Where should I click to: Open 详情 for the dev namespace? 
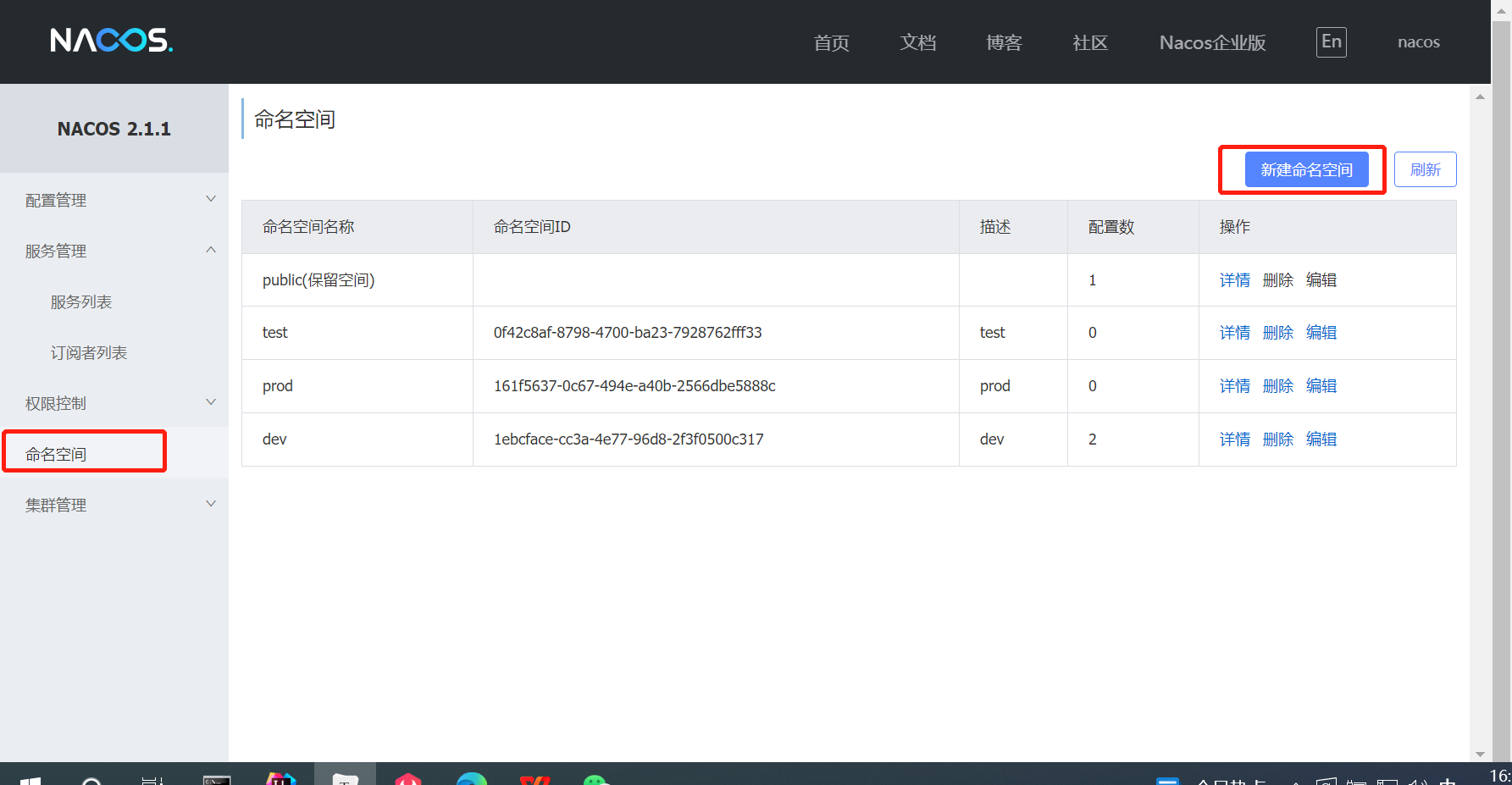click(1235, 439)
